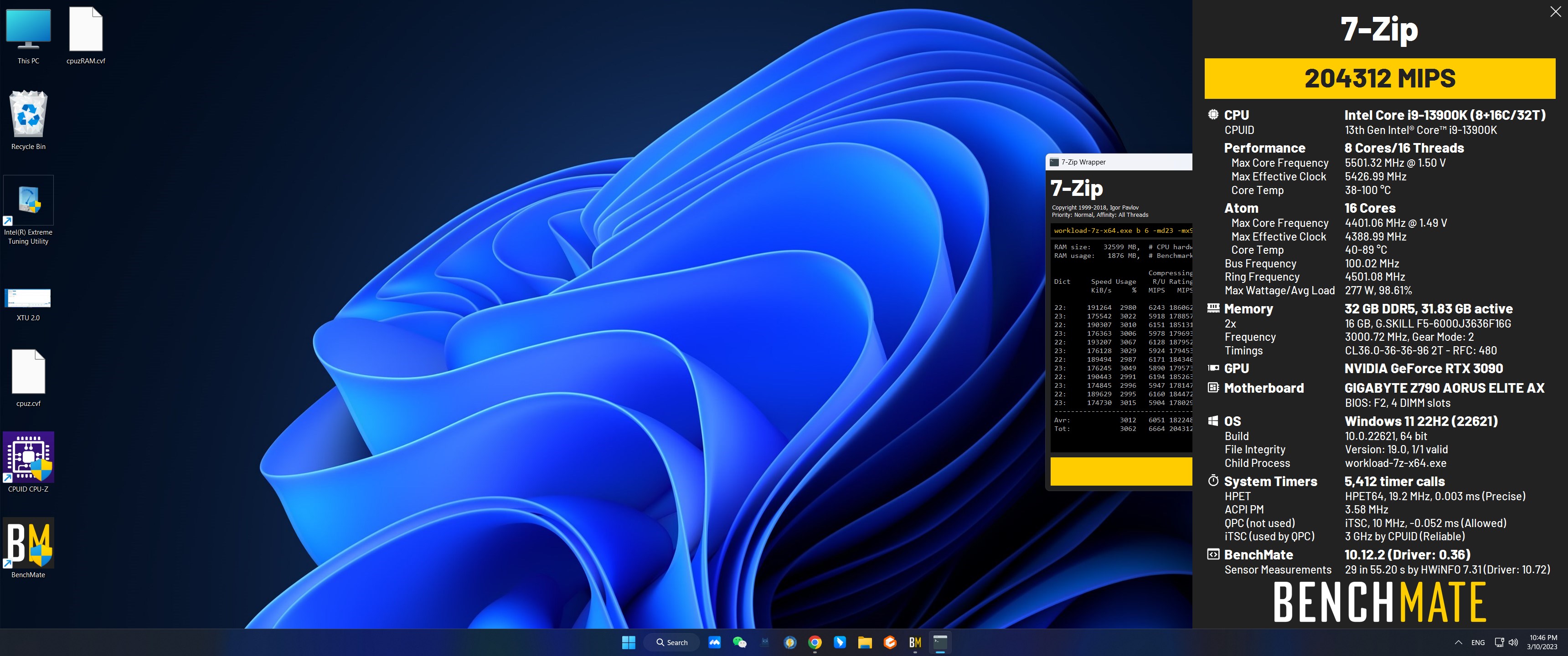The image size is (1568, 656).
Task: Click the Motherboard section icon
Action: (x=1213, y=387)
